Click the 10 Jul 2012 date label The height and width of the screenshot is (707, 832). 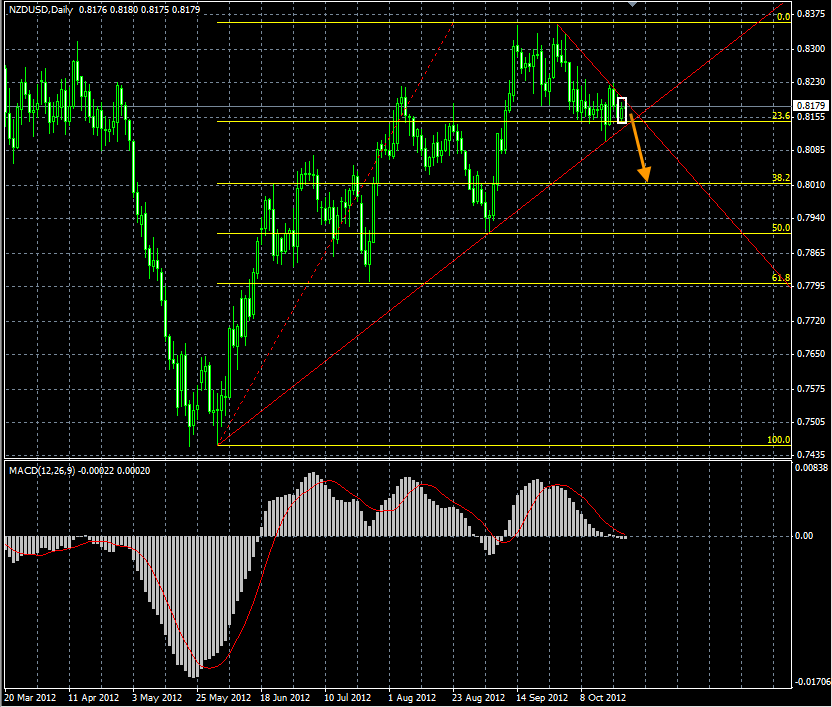[x=347, y=697]
